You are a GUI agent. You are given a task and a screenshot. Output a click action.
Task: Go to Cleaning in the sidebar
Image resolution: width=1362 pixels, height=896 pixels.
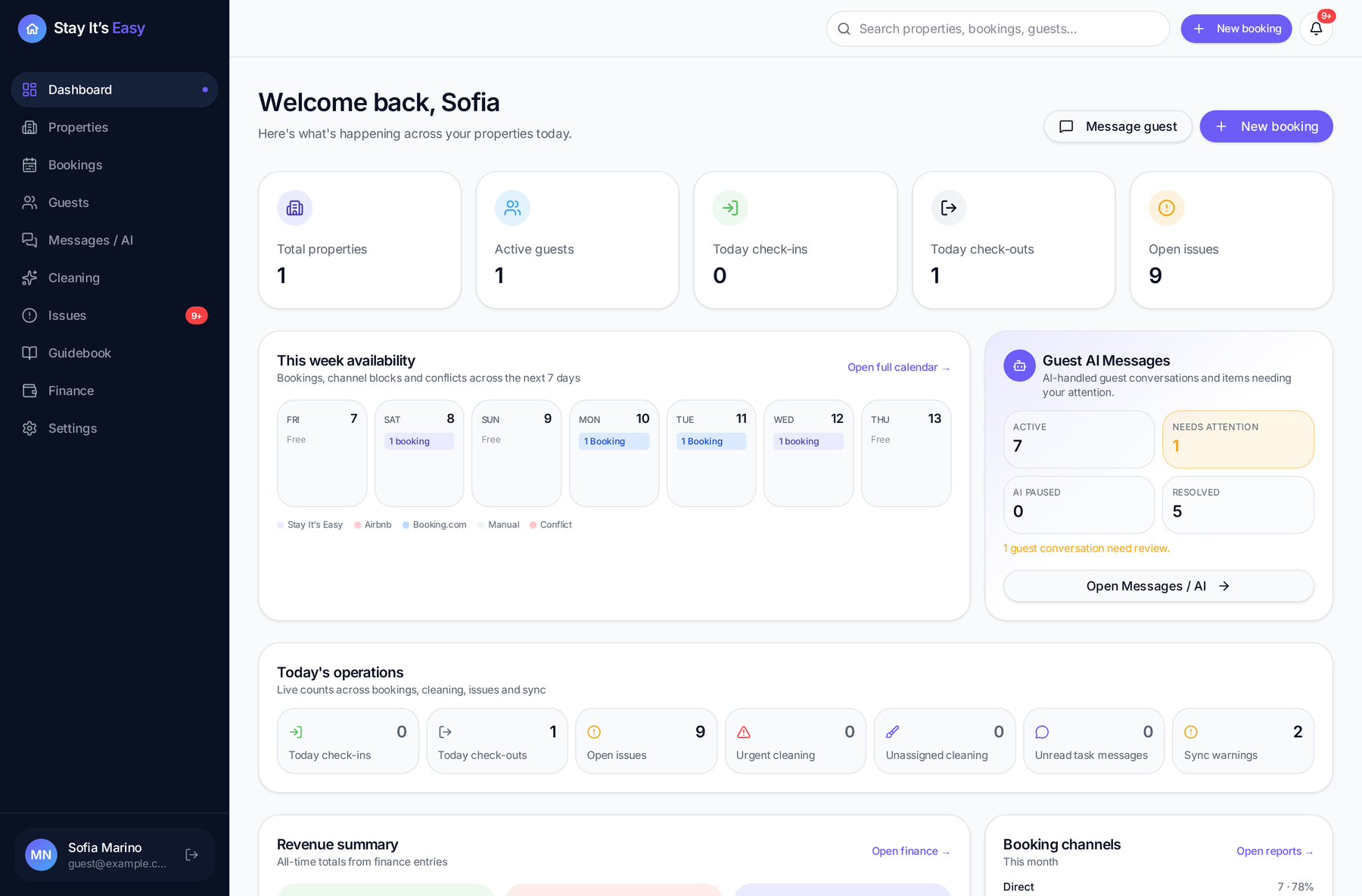[114, 278]
